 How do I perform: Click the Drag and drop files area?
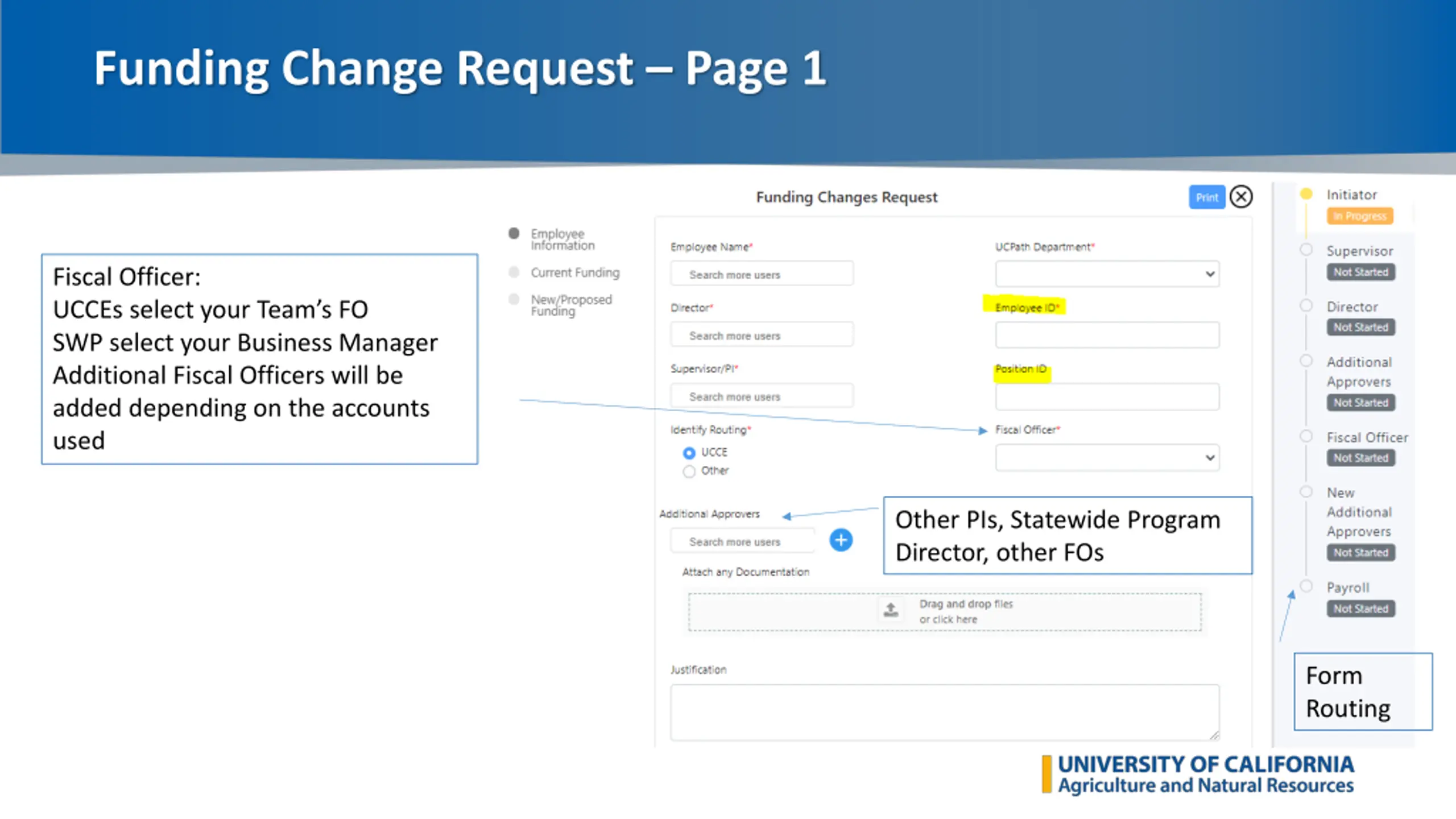point(945,612)
